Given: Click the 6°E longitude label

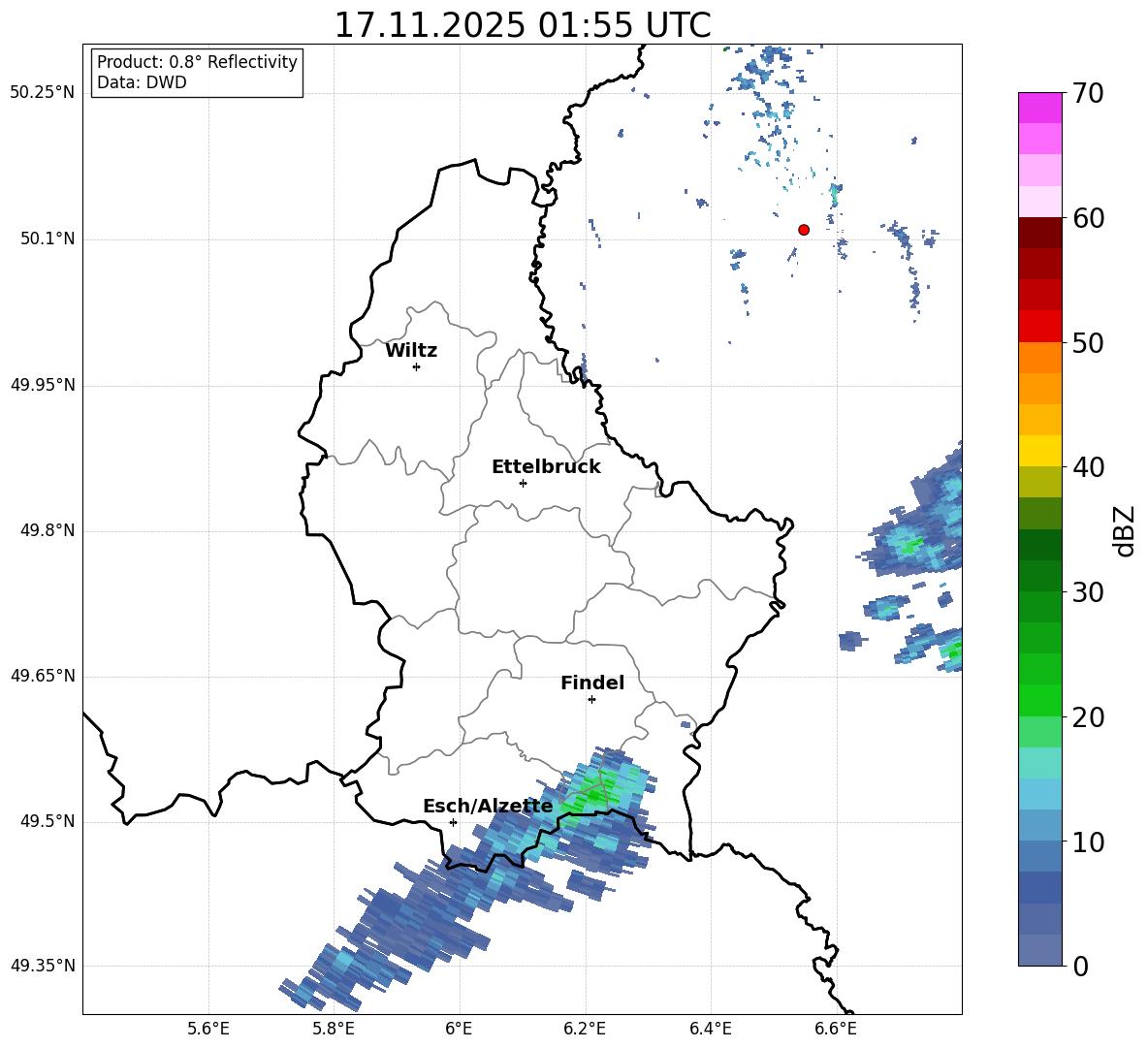Looking at the screenshot, I should 459,1029.
